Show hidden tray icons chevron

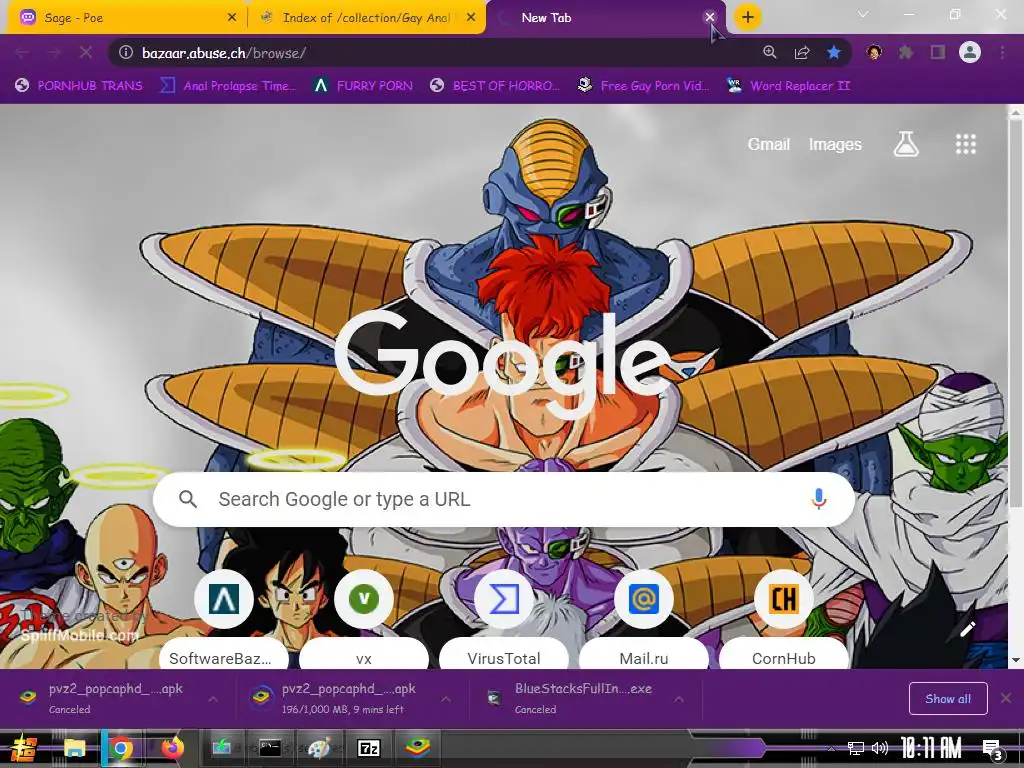(831, 748)
